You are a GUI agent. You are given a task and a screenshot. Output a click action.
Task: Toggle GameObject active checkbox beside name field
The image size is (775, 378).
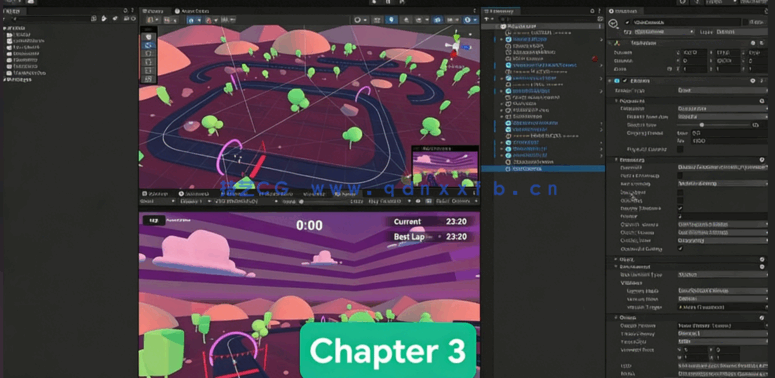point(628,23)
